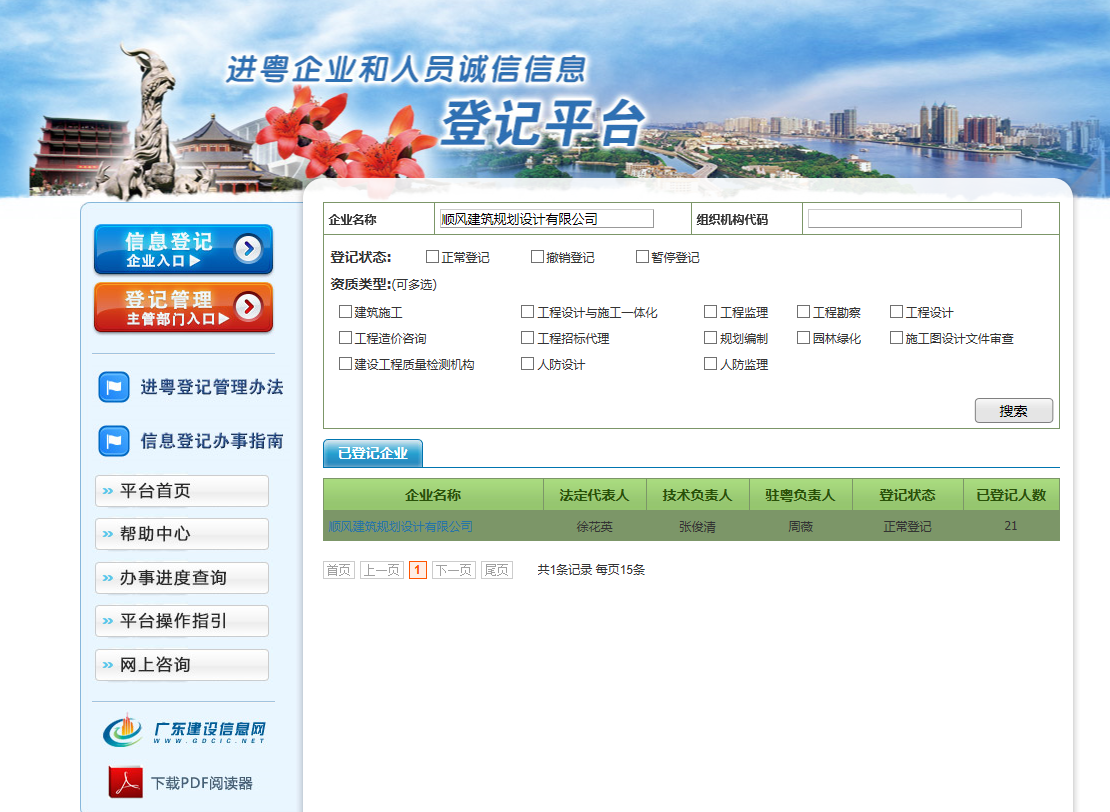
Task: Click the flag icon beside 进粤登记管理办法
Action: coord(113,387)
